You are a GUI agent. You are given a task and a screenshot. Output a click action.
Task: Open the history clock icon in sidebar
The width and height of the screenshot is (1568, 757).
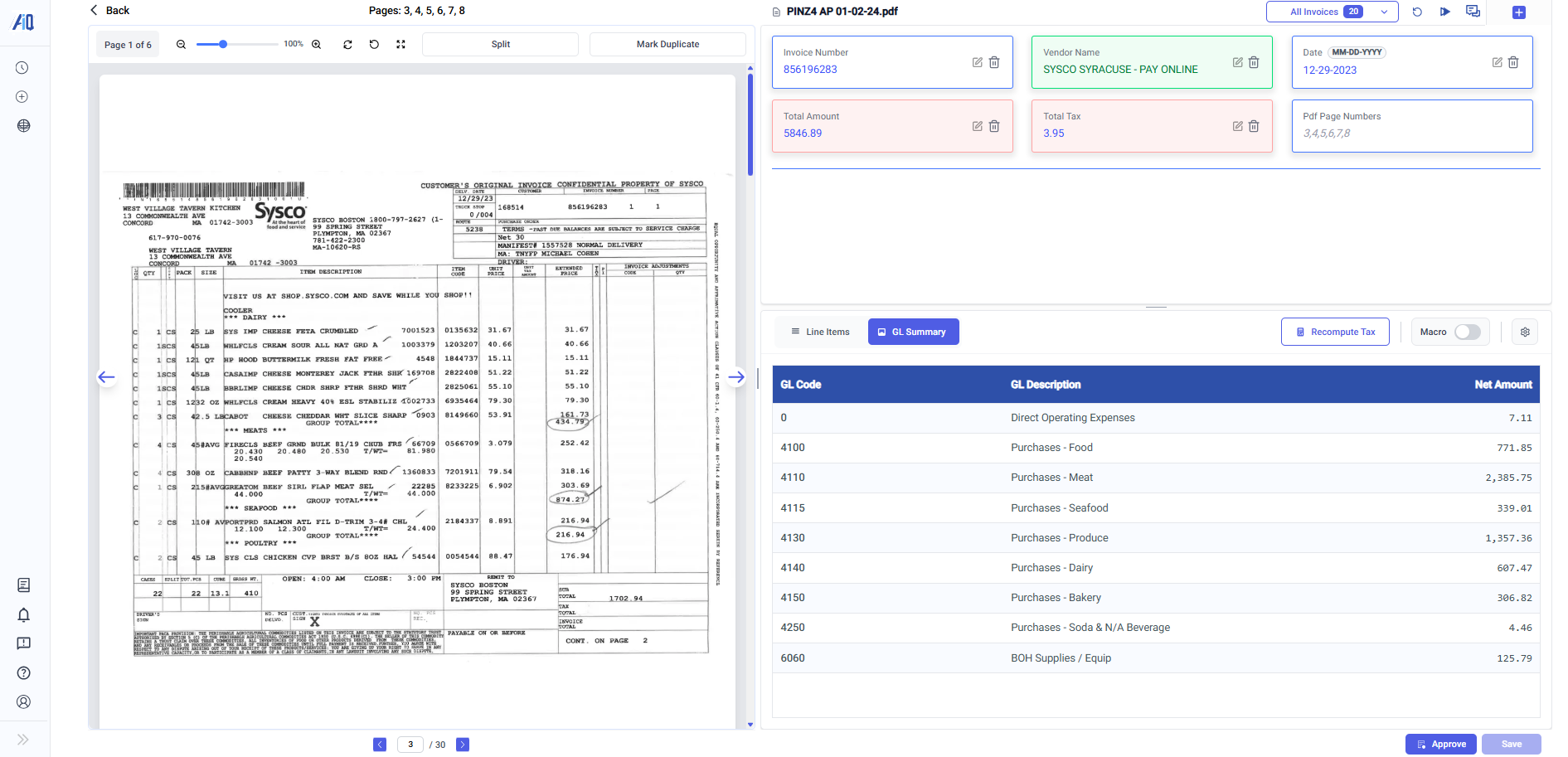click(x=22, y=68)
